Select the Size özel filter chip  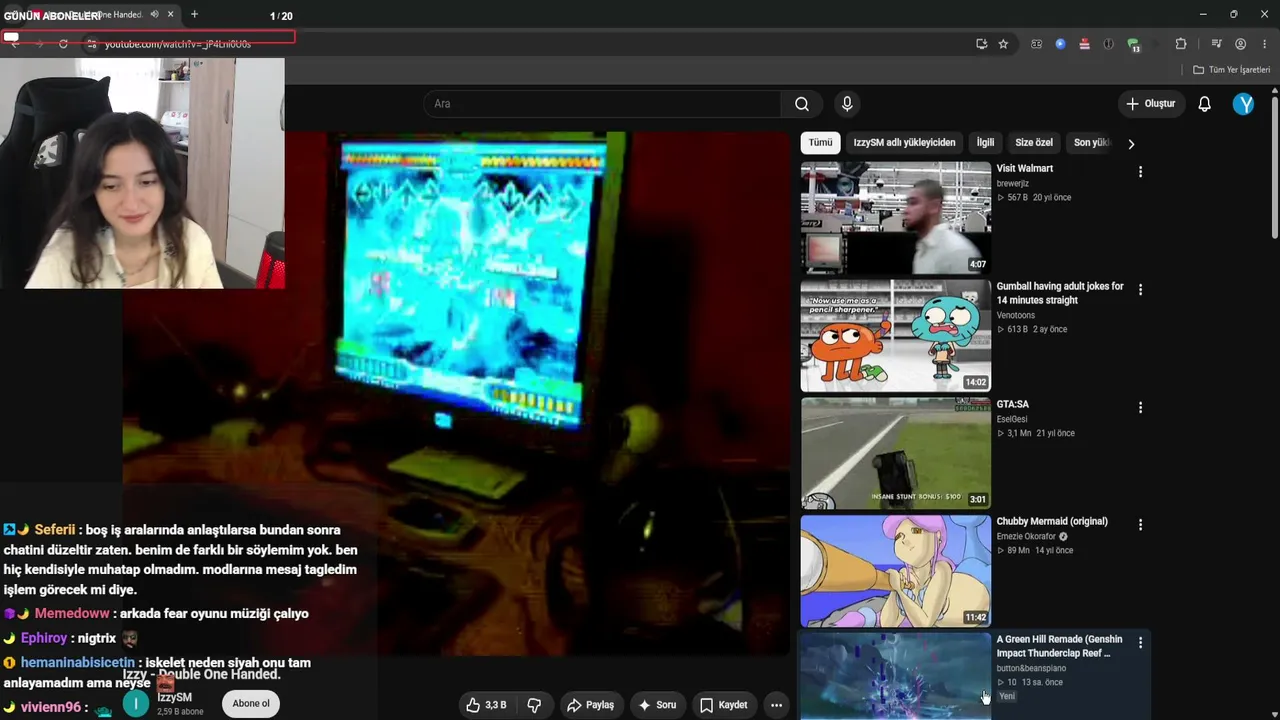[1034, 143]
